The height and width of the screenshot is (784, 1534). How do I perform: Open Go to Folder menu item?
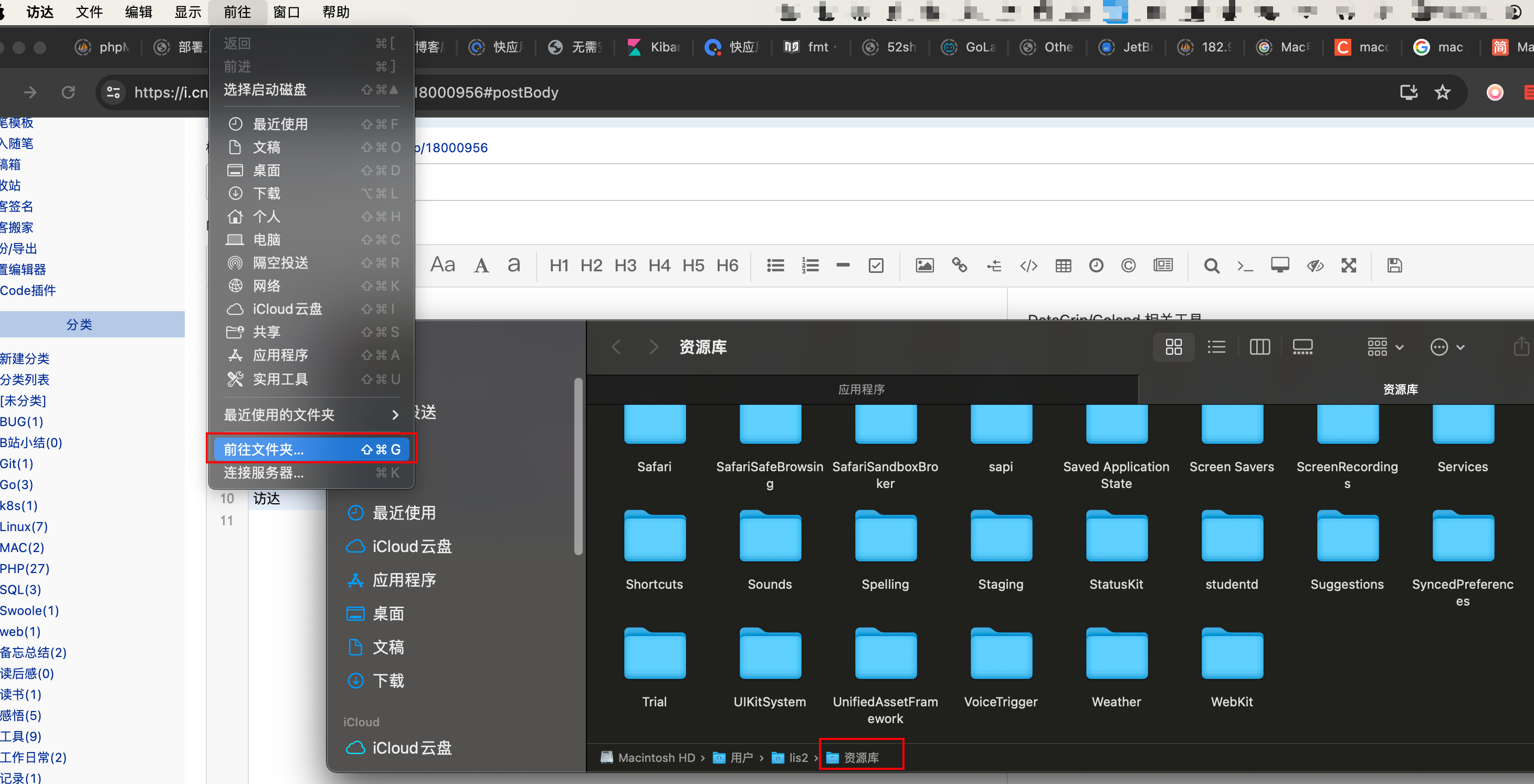pos(311,449)
